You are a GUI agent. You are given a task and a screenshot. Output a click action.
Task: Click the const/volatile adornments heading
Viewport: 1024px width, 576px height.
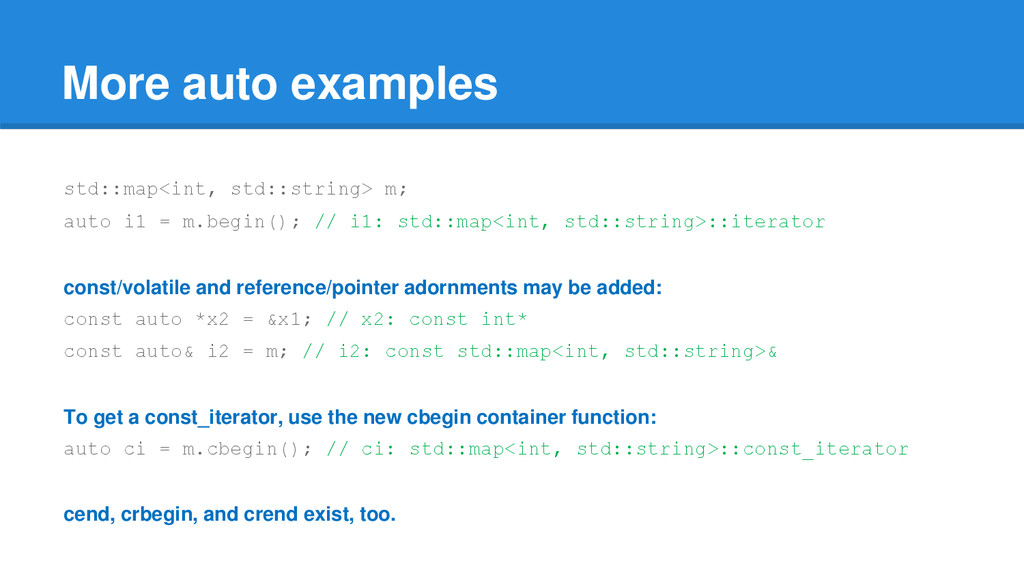point(362,288)
